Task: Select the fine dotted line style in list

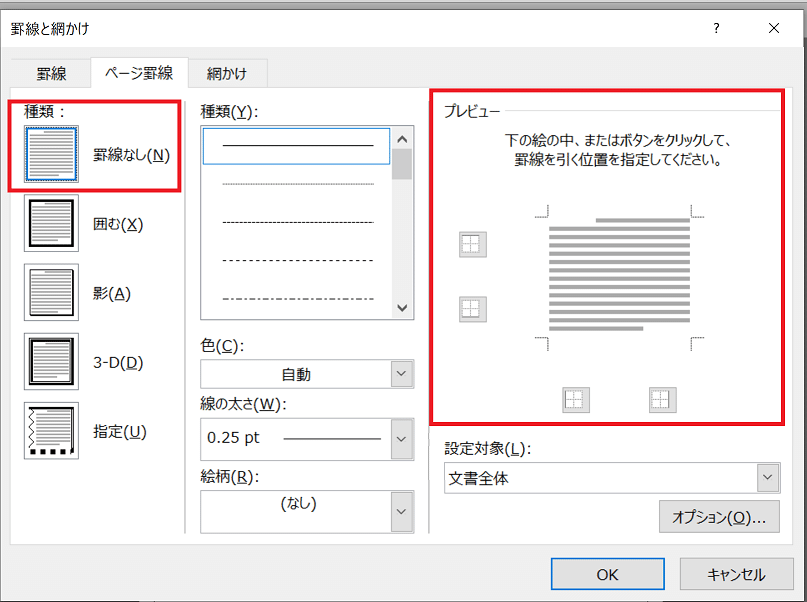Action: point(296,184)
